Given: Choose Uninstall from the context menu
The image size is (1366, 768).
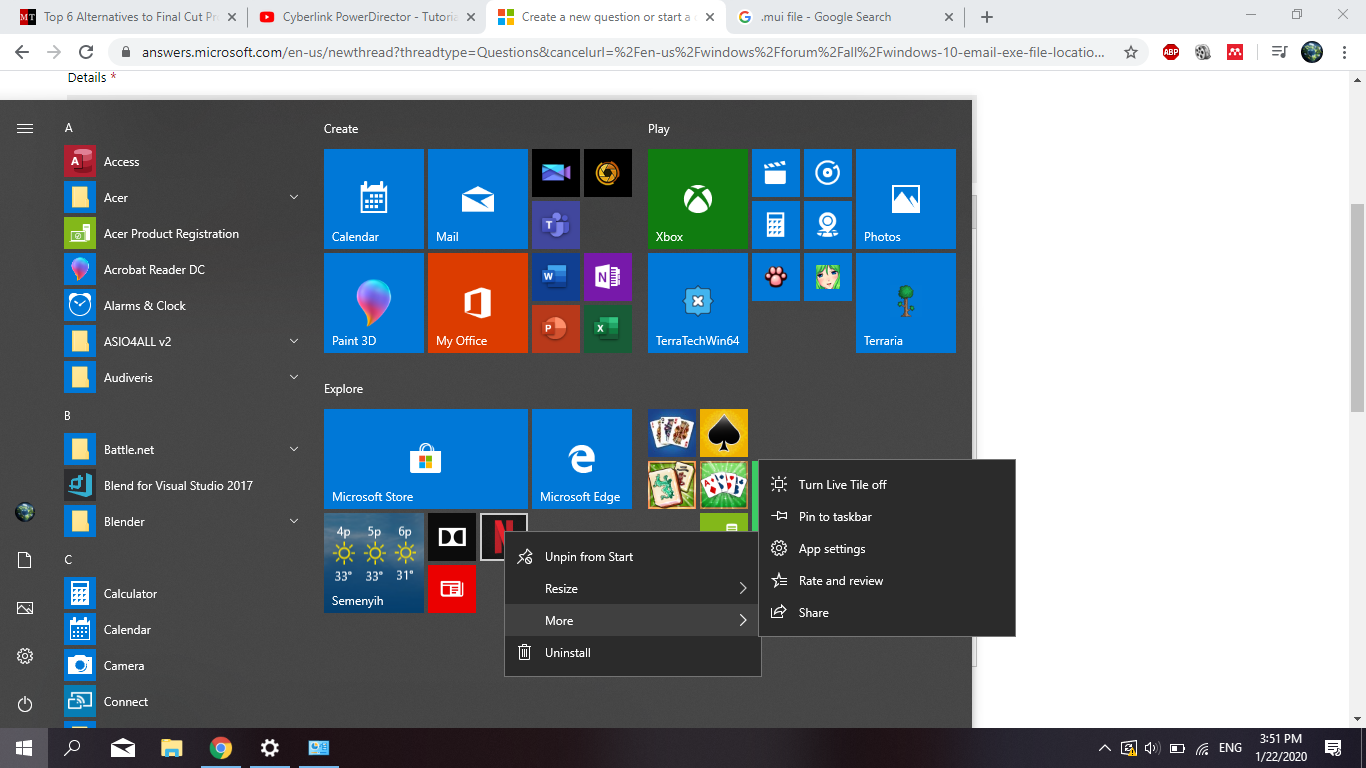Looking at the screenshot, I should 633,653.
